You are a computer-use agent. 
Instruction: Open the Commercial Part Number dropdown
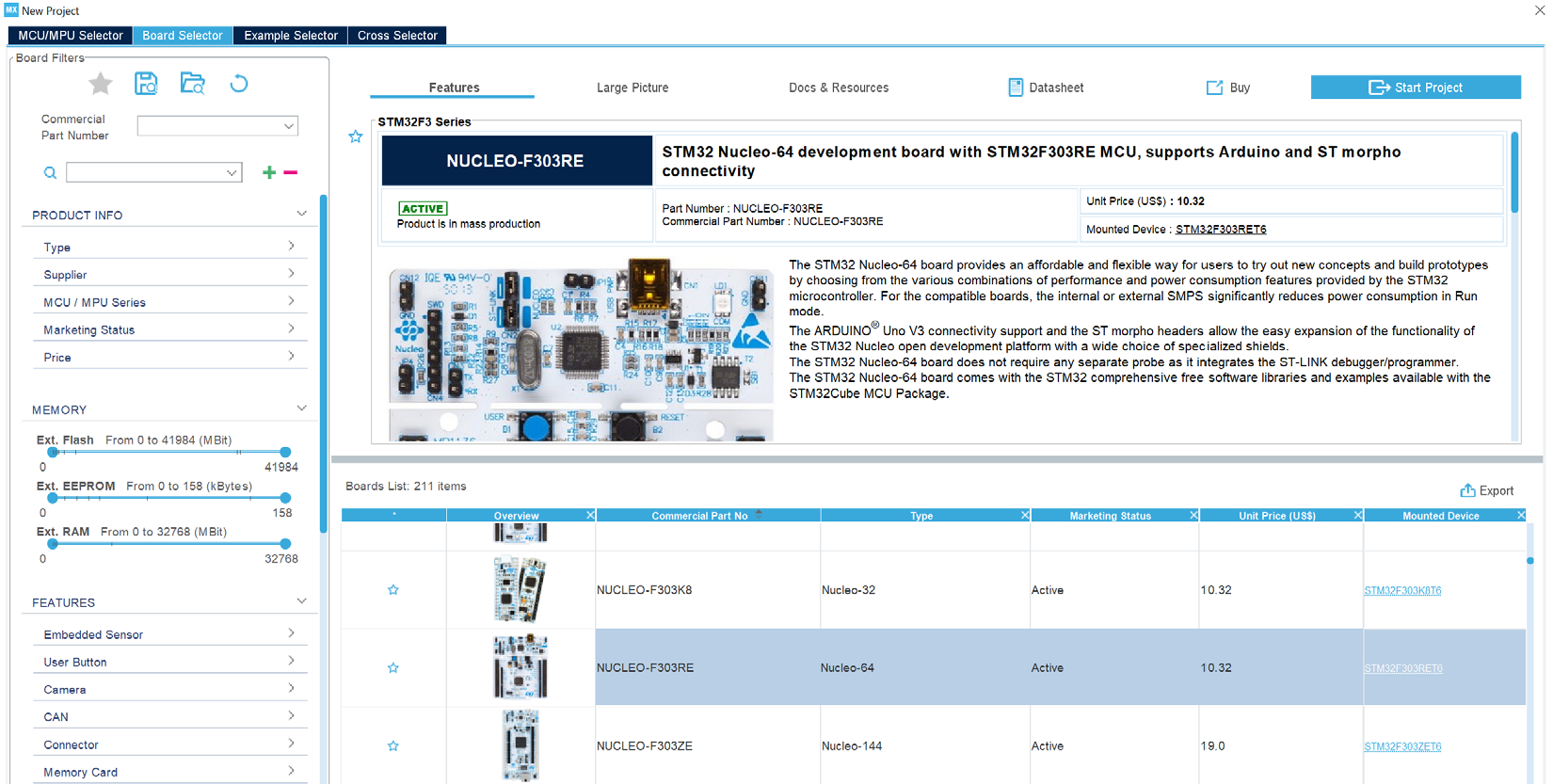click(289, 126)
